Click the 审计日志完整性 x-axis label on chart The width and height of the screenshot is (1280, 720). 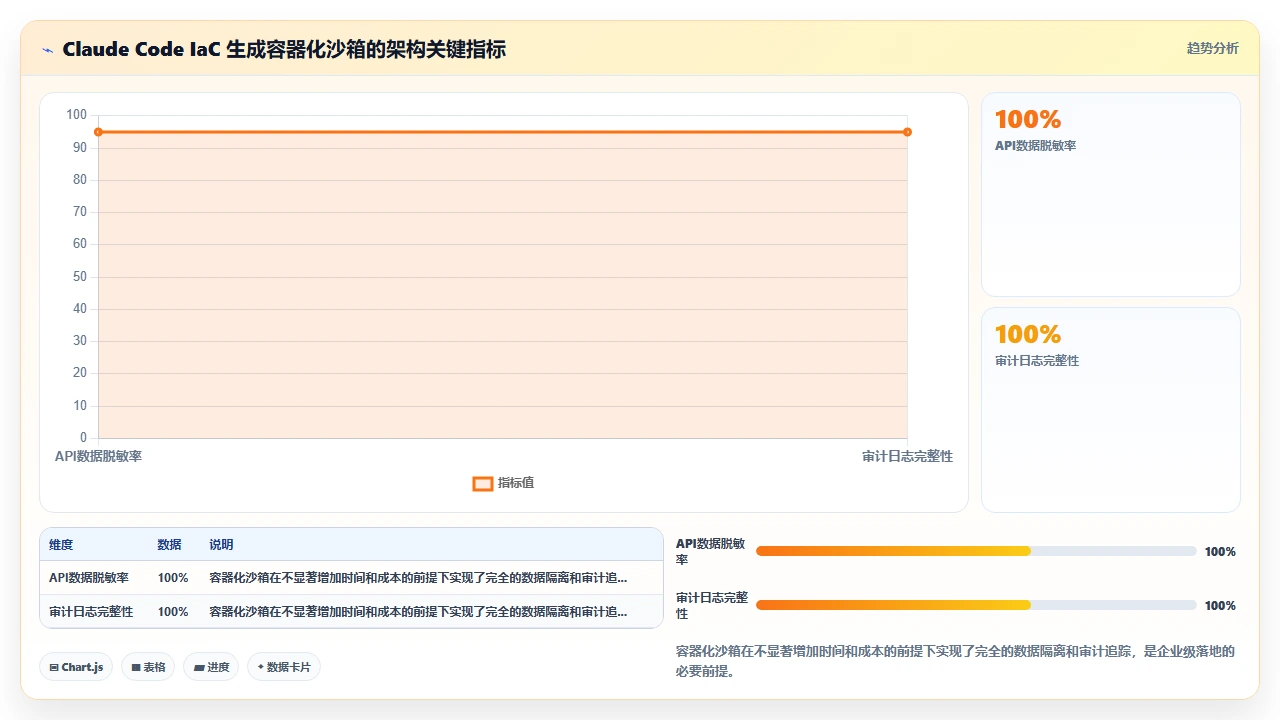(x=907, y=456)
